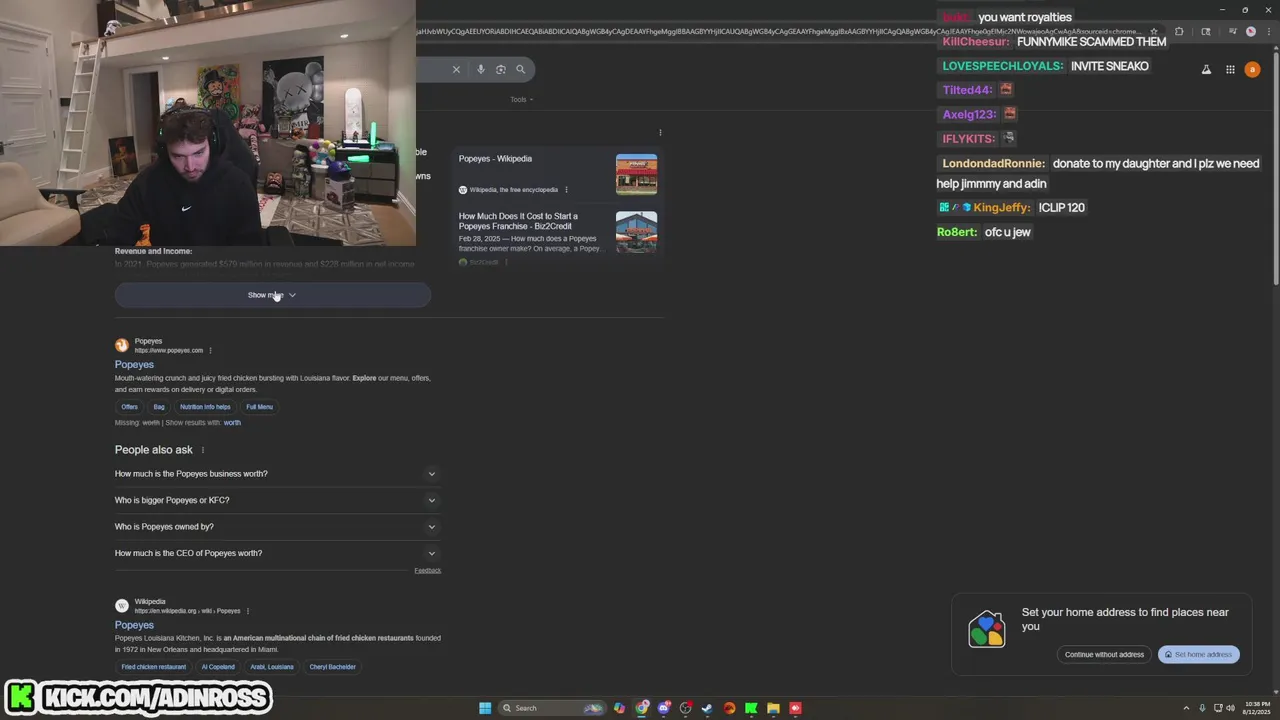The width and height of the screenshot is (1280, 720).
Task: Start voice search with the microphone icon
Action: click(481, 69)
